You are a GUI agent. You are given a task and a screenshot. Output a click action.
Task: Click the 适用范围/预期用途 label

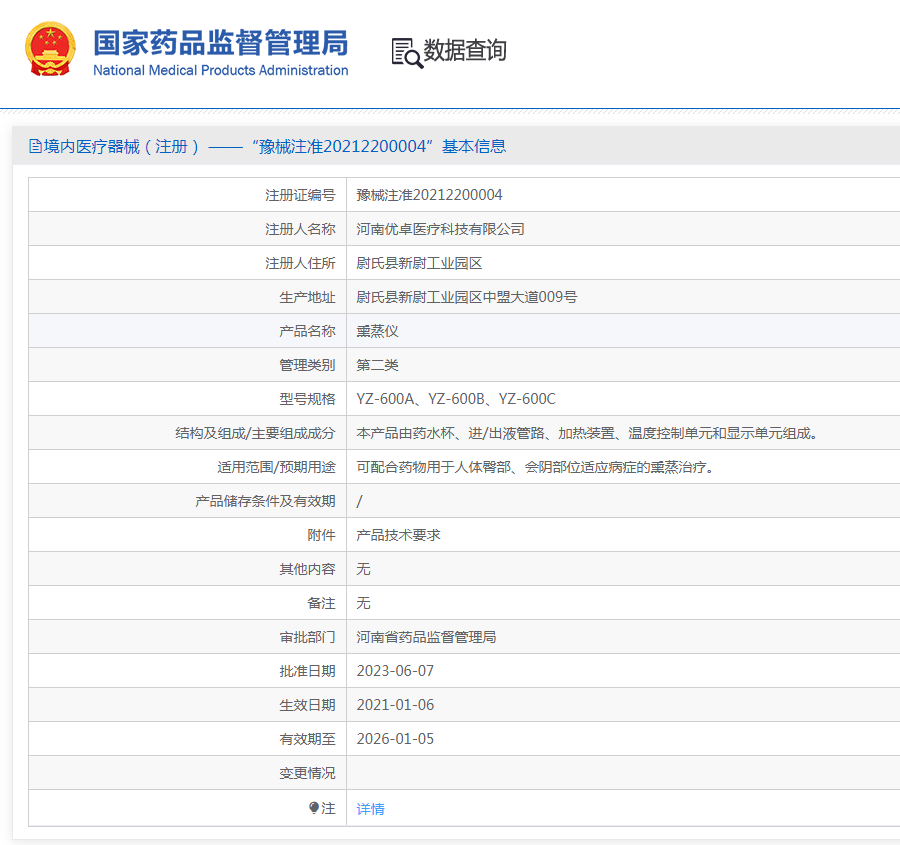pos(276,467)
